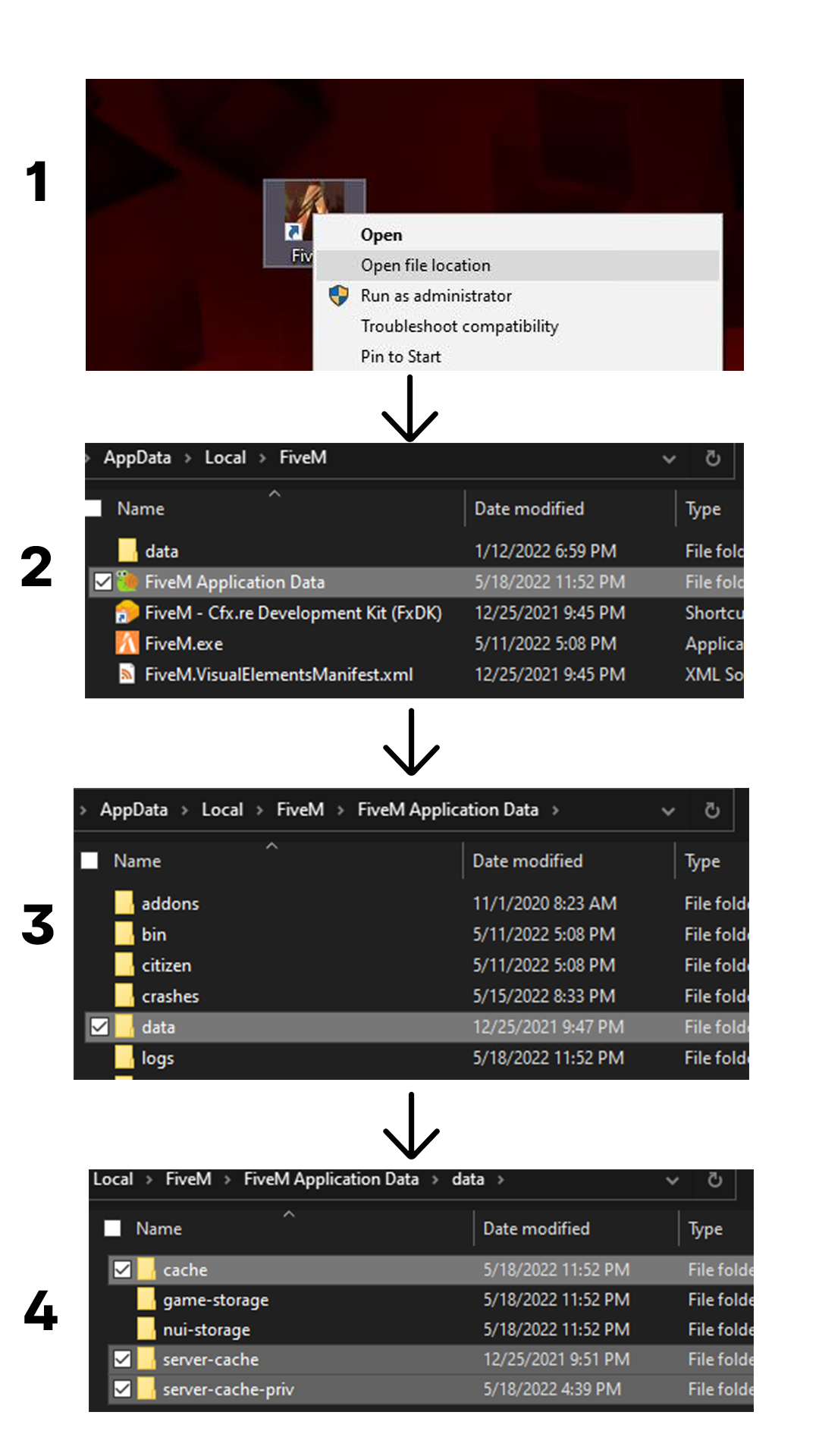Click the 'data' folder icon in the AppData\Local\FiveM window
This screenshot has width=819, height=1456.
click(127, 551)
